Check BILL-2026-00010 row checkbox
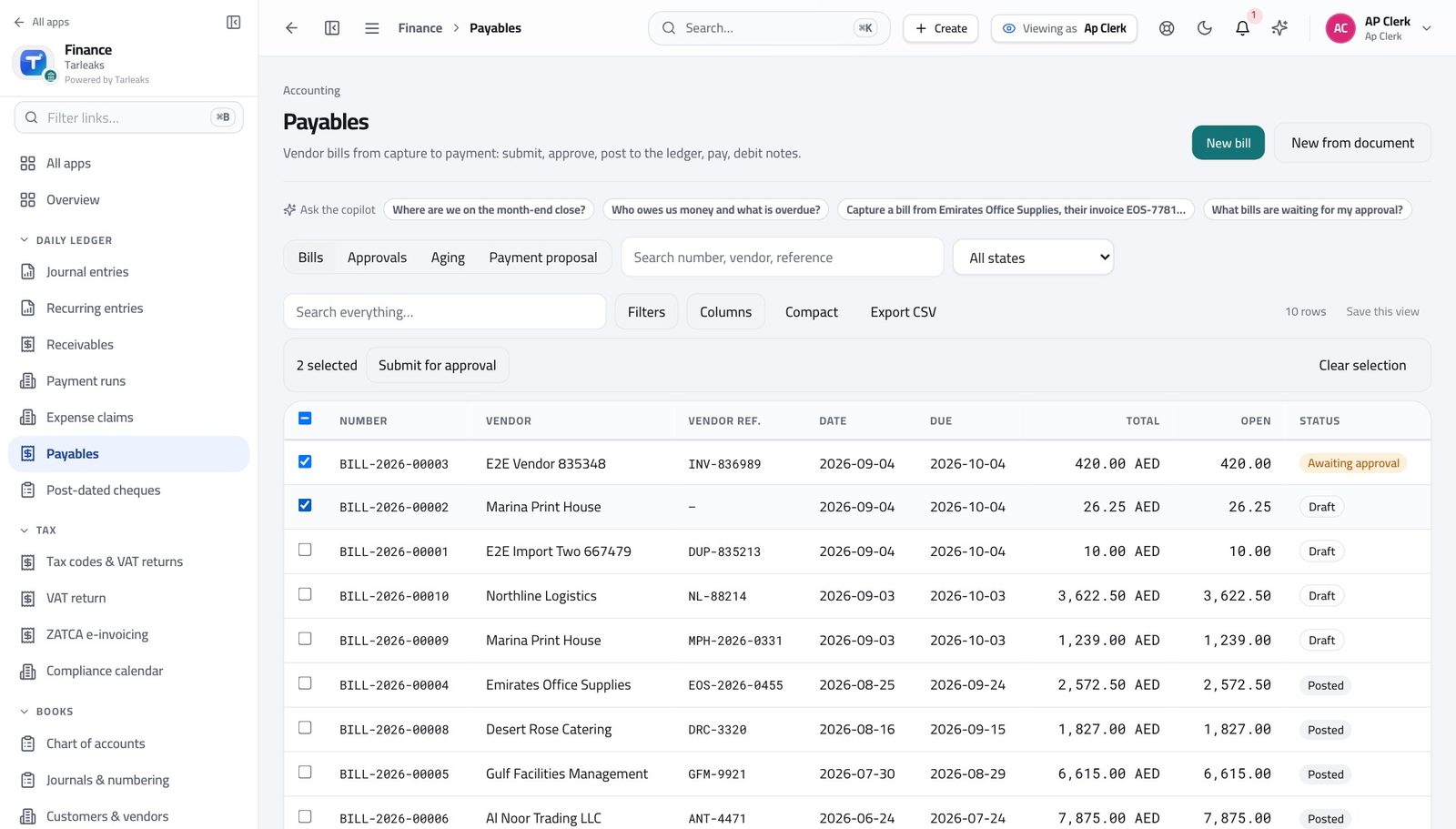 click(305, 594)
